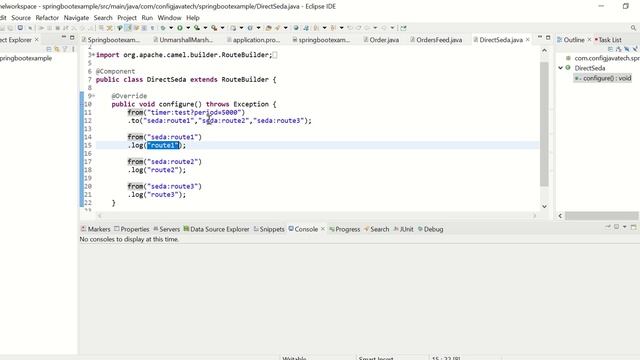Viewport: 640px width, 360px height.
Task: Expand the folded import block at line 3
Action: (x=93, y=55)
